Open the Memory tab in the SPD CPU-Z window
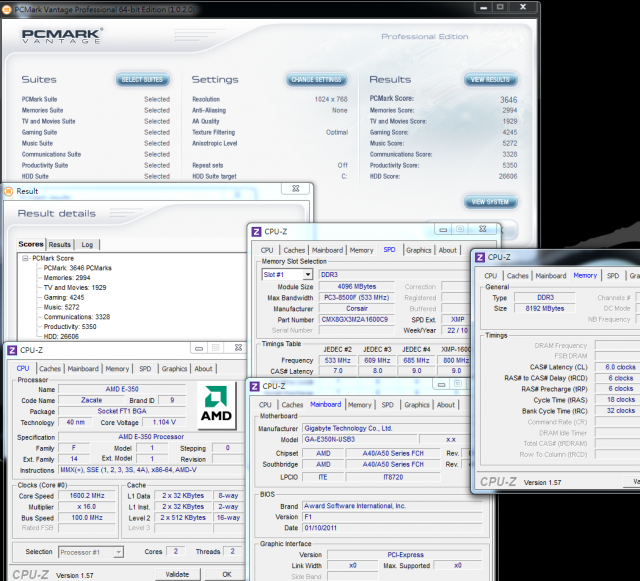 [361, 250]
